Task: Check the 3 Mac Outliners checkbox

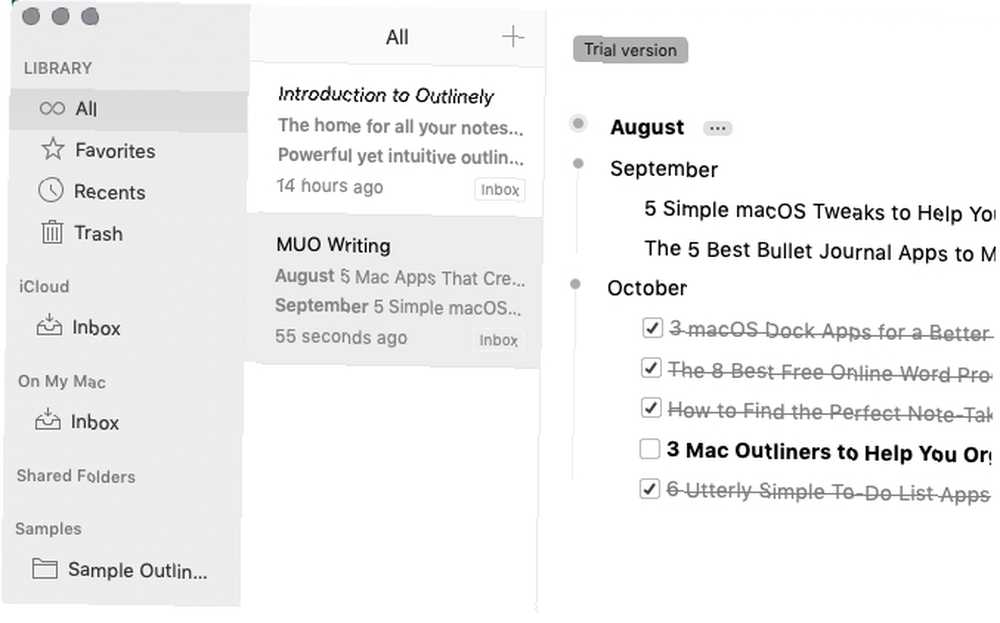Action: [650, 449]
